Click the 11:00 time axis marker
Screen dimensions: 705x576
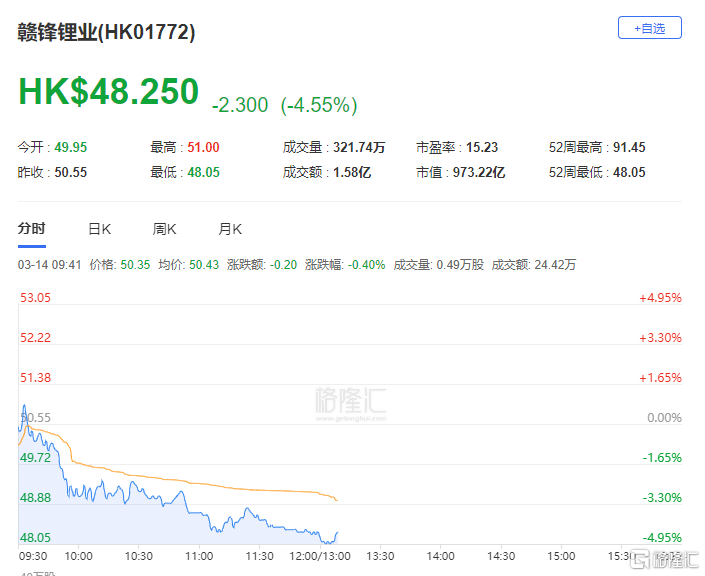pos(199,556)
